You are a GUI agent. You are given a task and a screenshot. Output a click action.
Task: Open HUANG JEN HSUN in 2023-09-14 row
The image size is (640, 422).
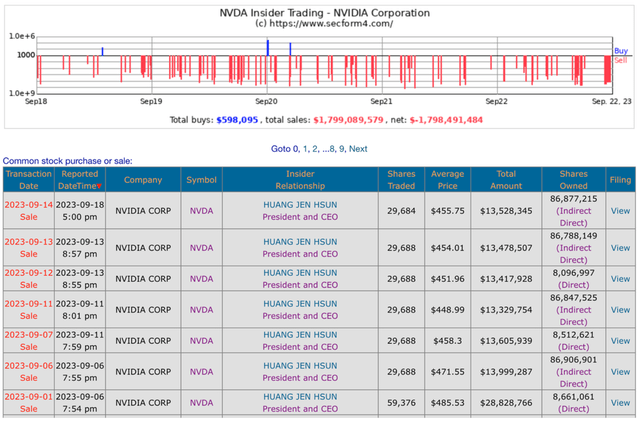tap(300, 205)
